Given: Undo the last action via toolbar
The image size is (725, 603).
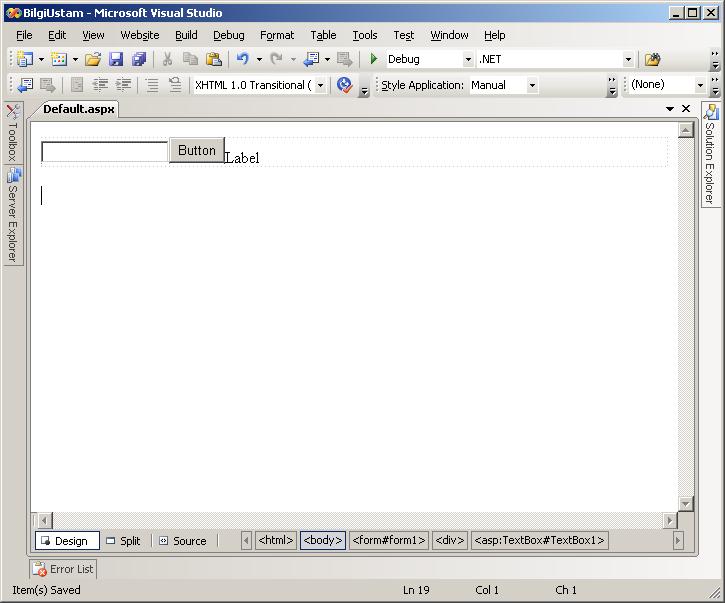Looking at the screenshot, I should click(242, 60).
